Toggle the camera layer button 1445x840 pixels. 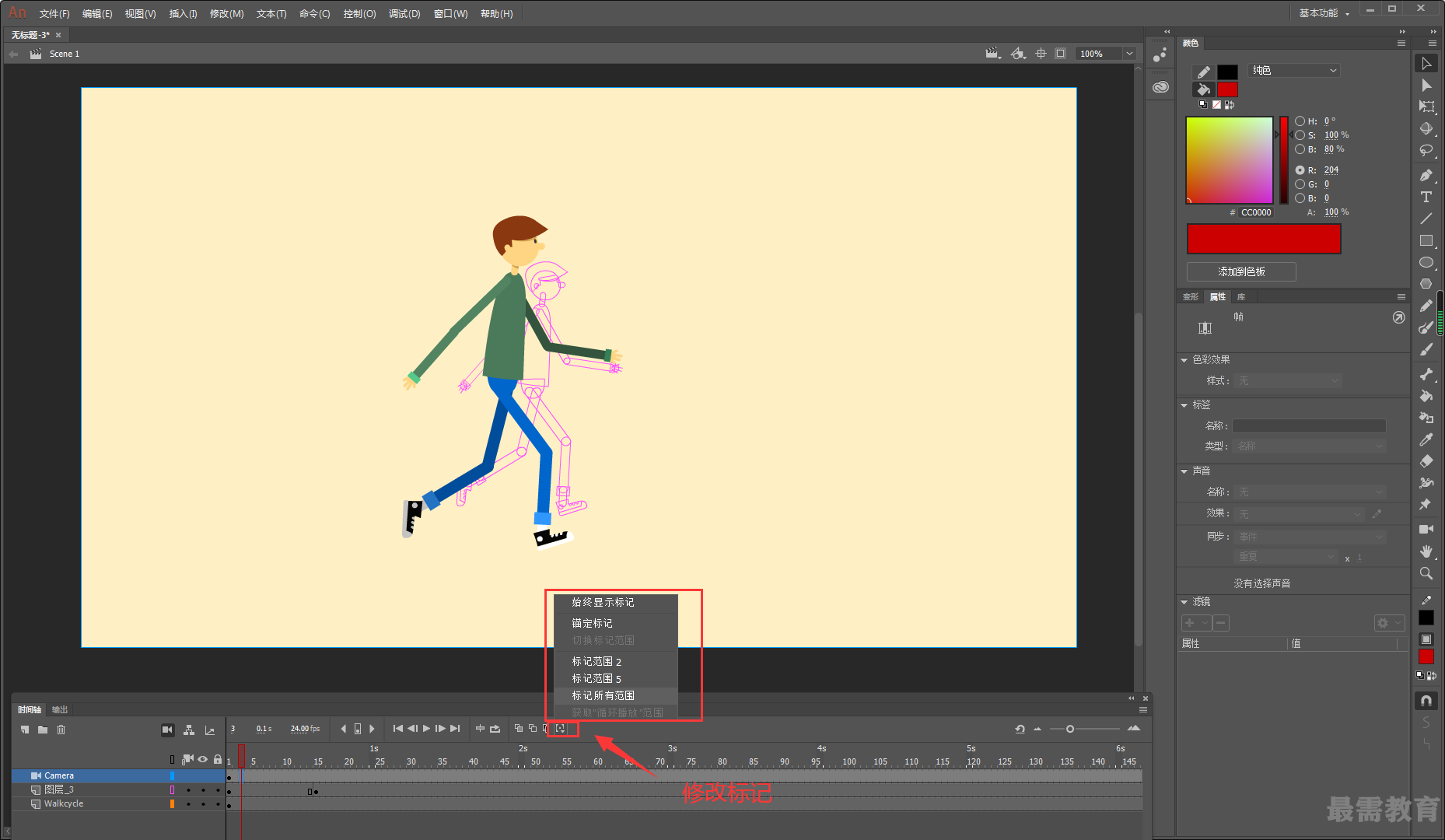click(x=167, y=730)
